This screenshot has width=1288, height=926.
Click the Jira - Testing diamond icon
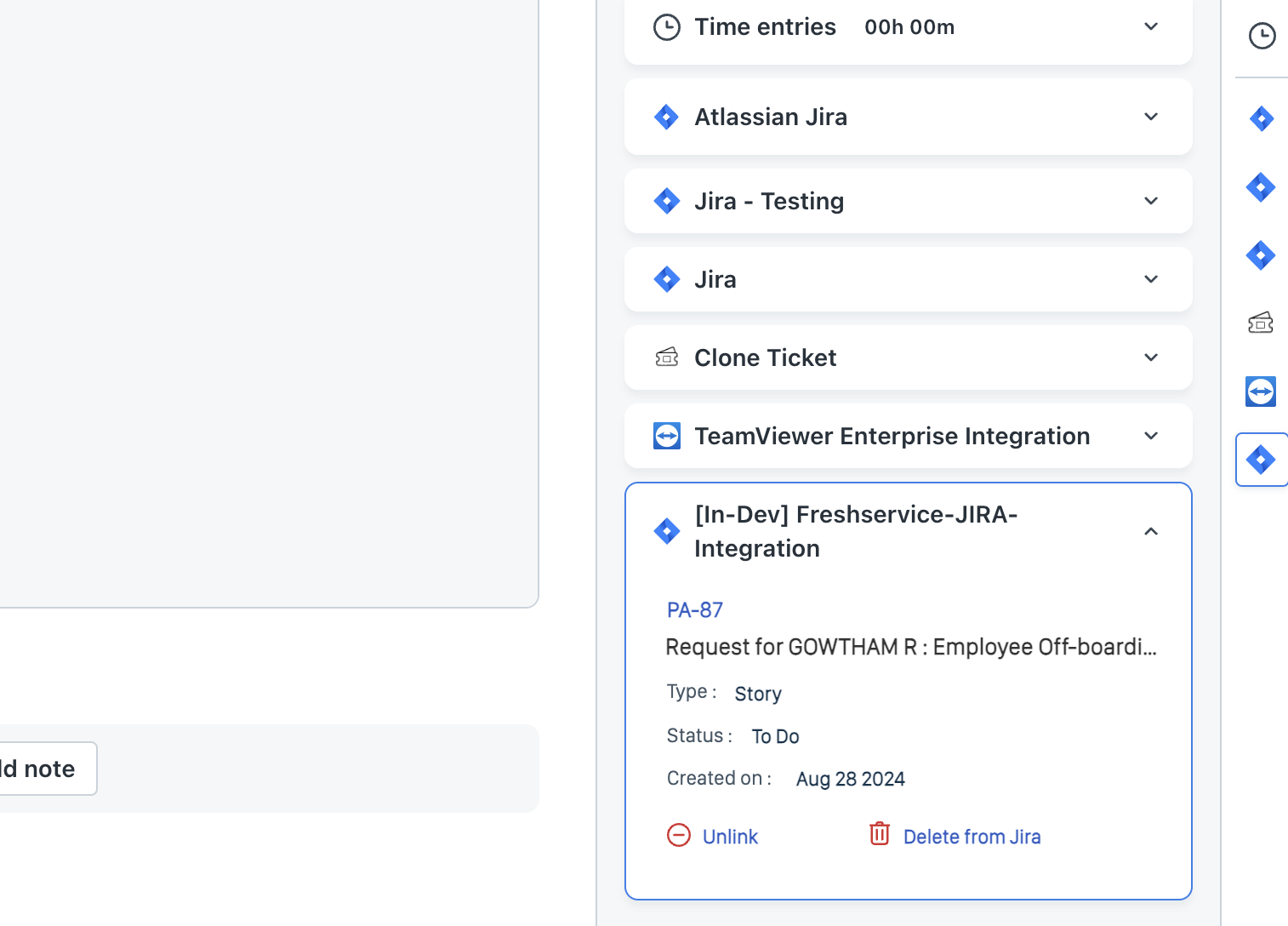point(667,201)
